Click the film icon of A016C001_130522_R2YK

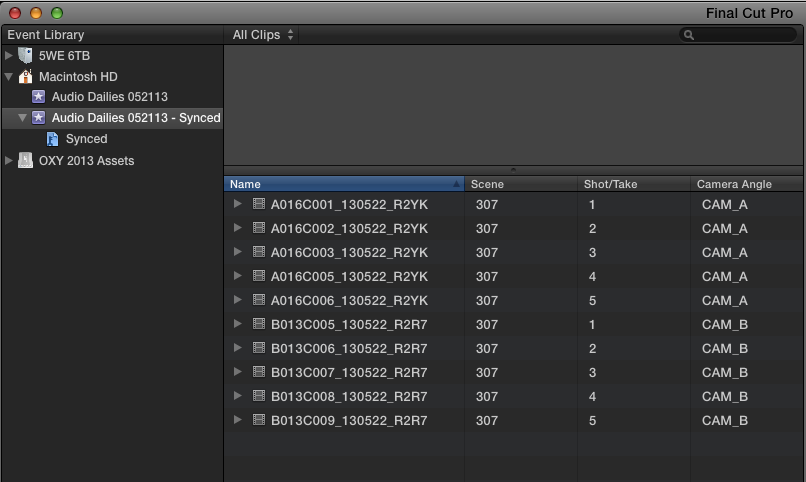click(259, 204)
